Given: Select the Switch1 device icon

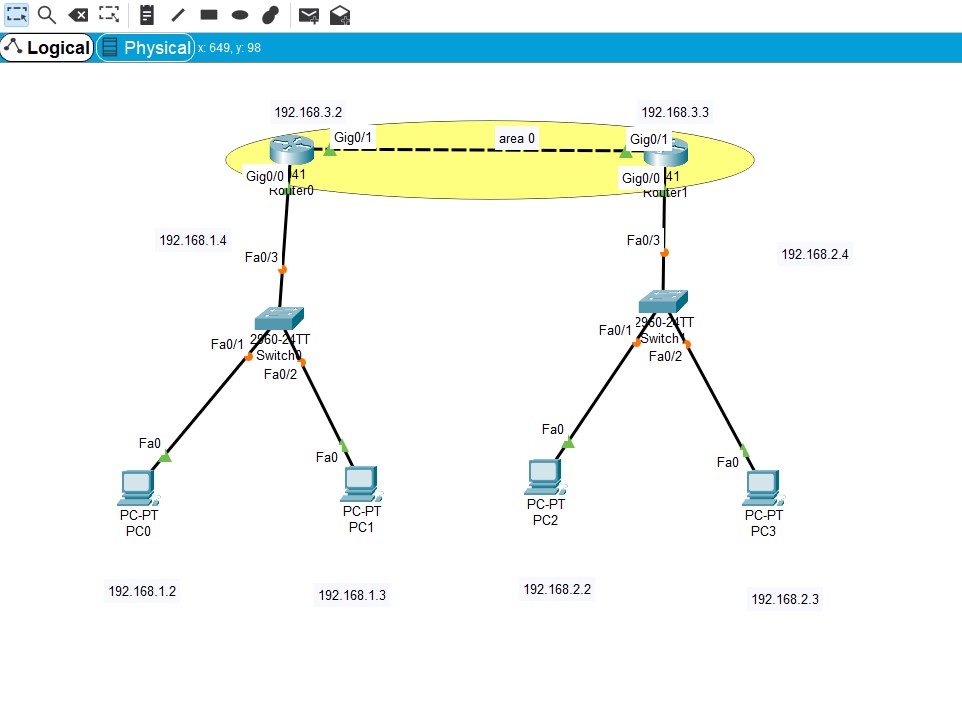Looking at the screenshot, I should 663,302.
